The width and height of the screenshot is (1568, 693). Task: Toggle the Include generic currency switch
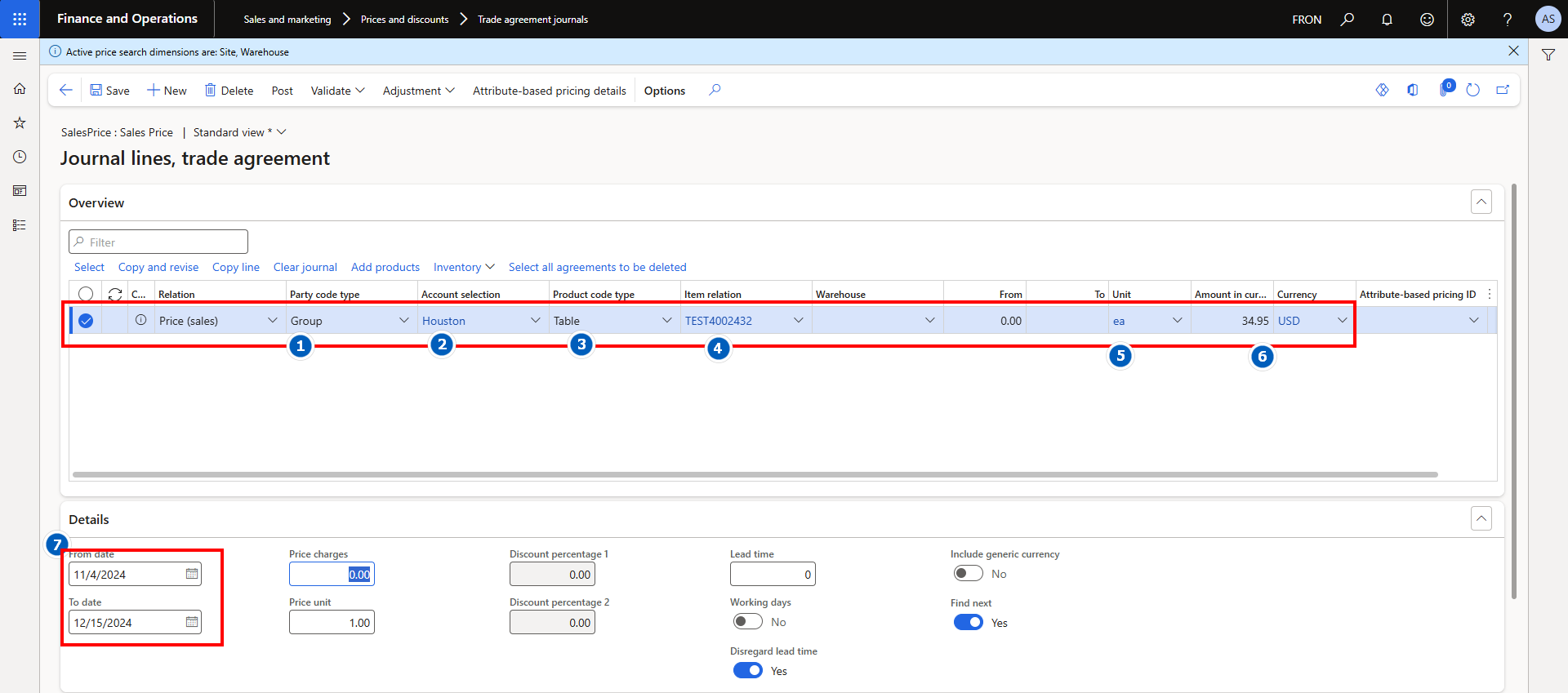point(968,574)
